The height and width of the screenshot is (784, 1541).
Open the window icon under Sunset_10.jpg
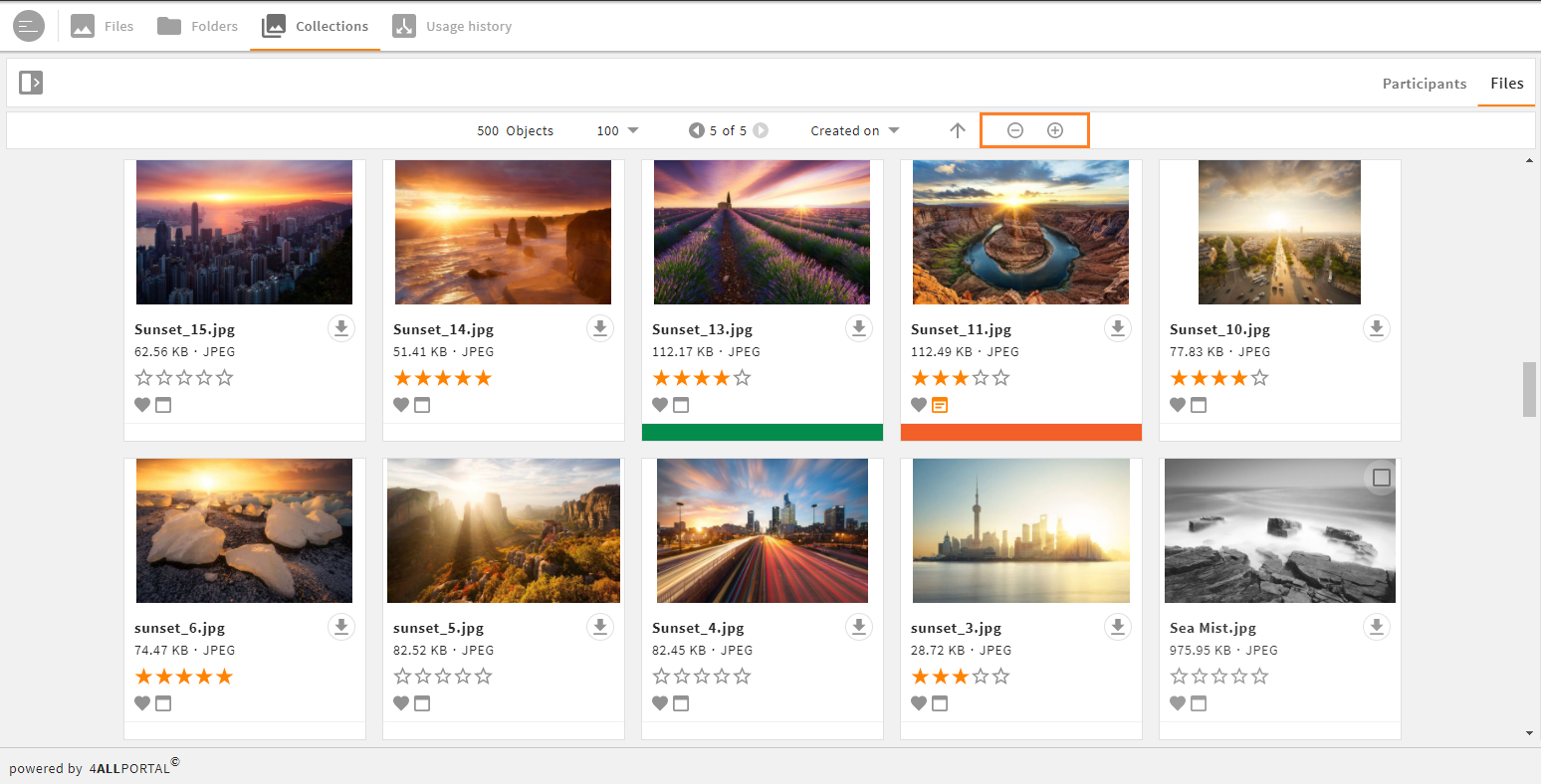coord(1199,405)
